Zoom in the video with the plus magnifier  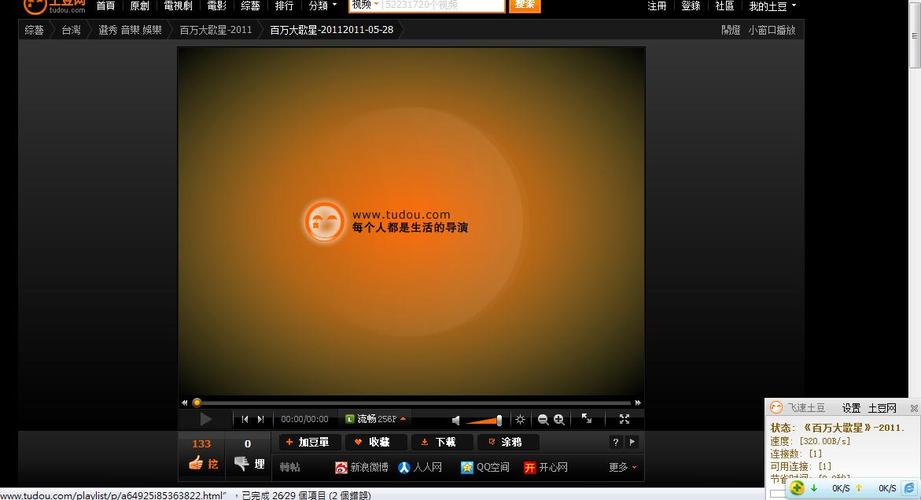(559, 420)
